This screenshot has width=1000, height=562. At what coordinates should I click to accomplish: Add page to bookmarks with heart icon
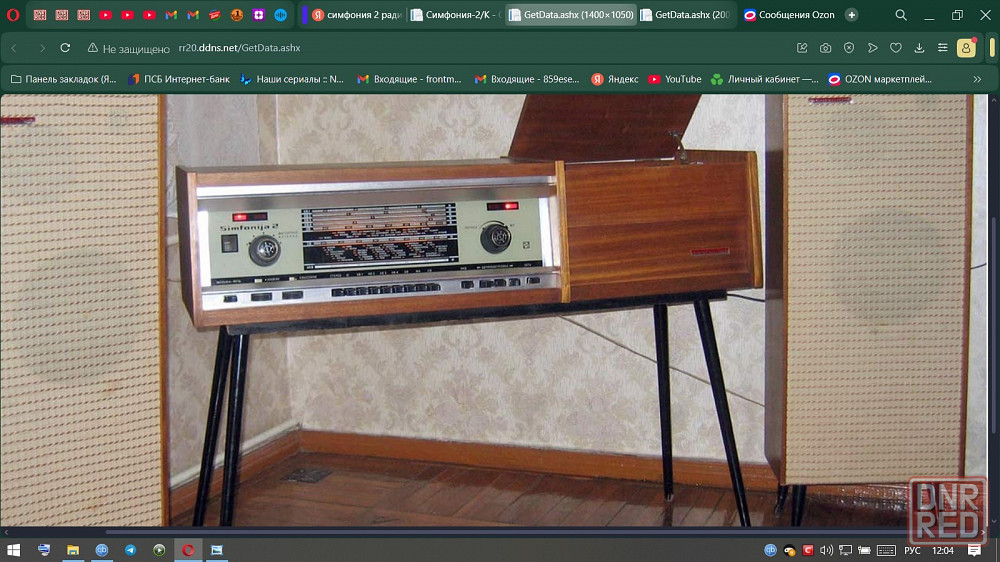point(895,48)
